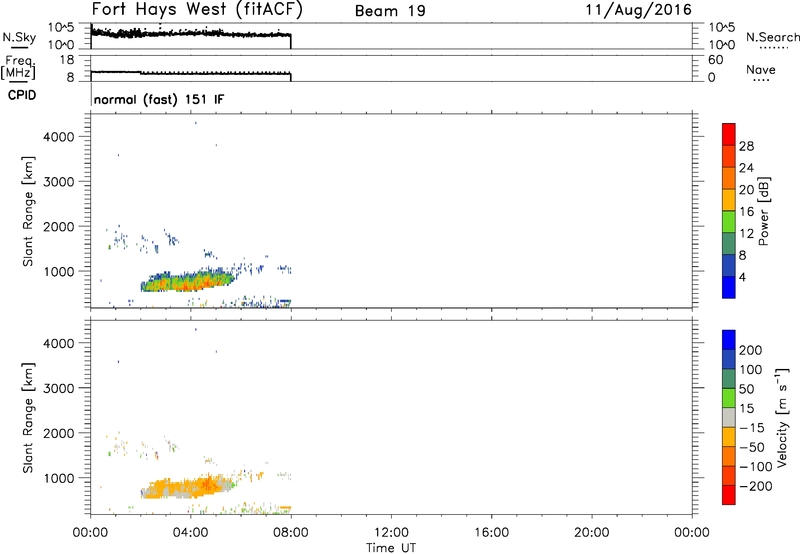
Task: Click the '28' power colorbar value
Action: click(746, 146)
